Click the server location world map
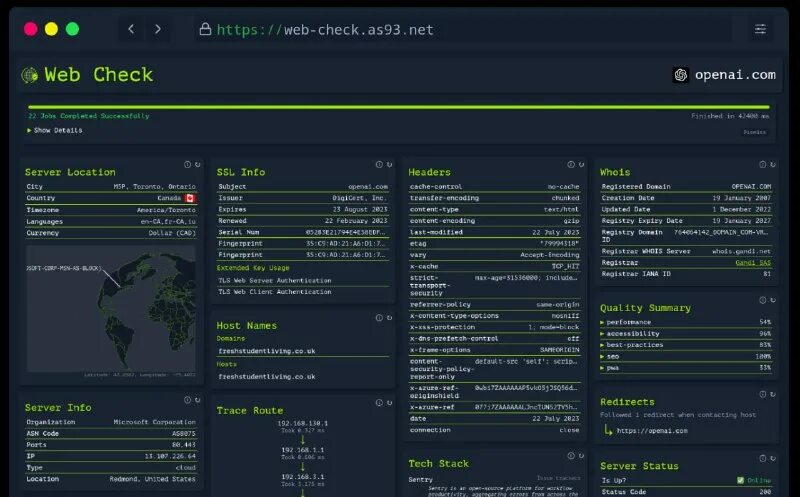The width and height of the screenshot is (800, 497). click(111, 309)
